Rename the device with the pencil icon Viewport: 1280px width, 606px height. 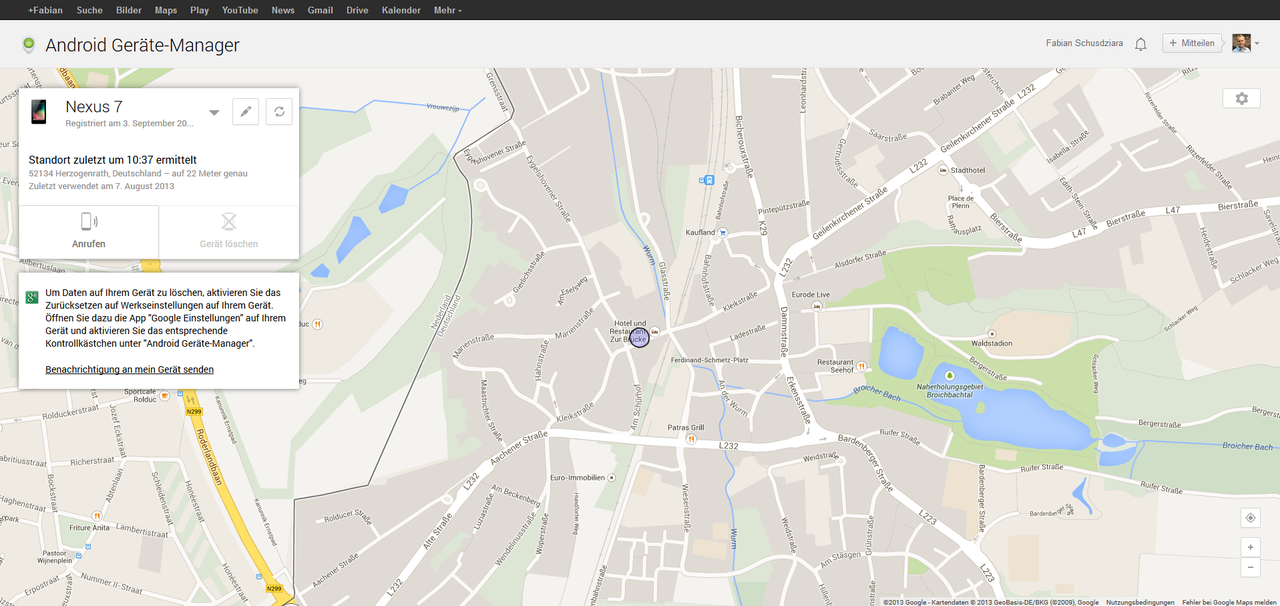(245, 112)
